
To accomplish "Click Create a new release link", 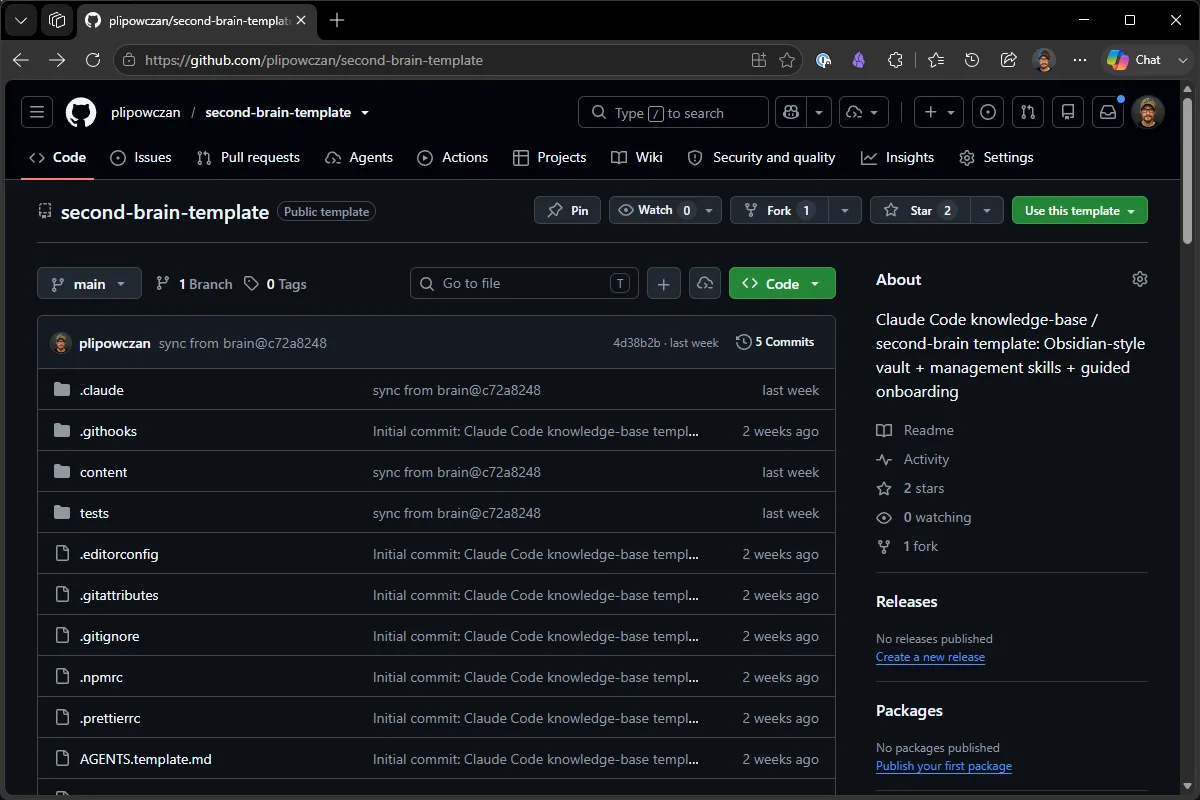I will coord(930,657).
